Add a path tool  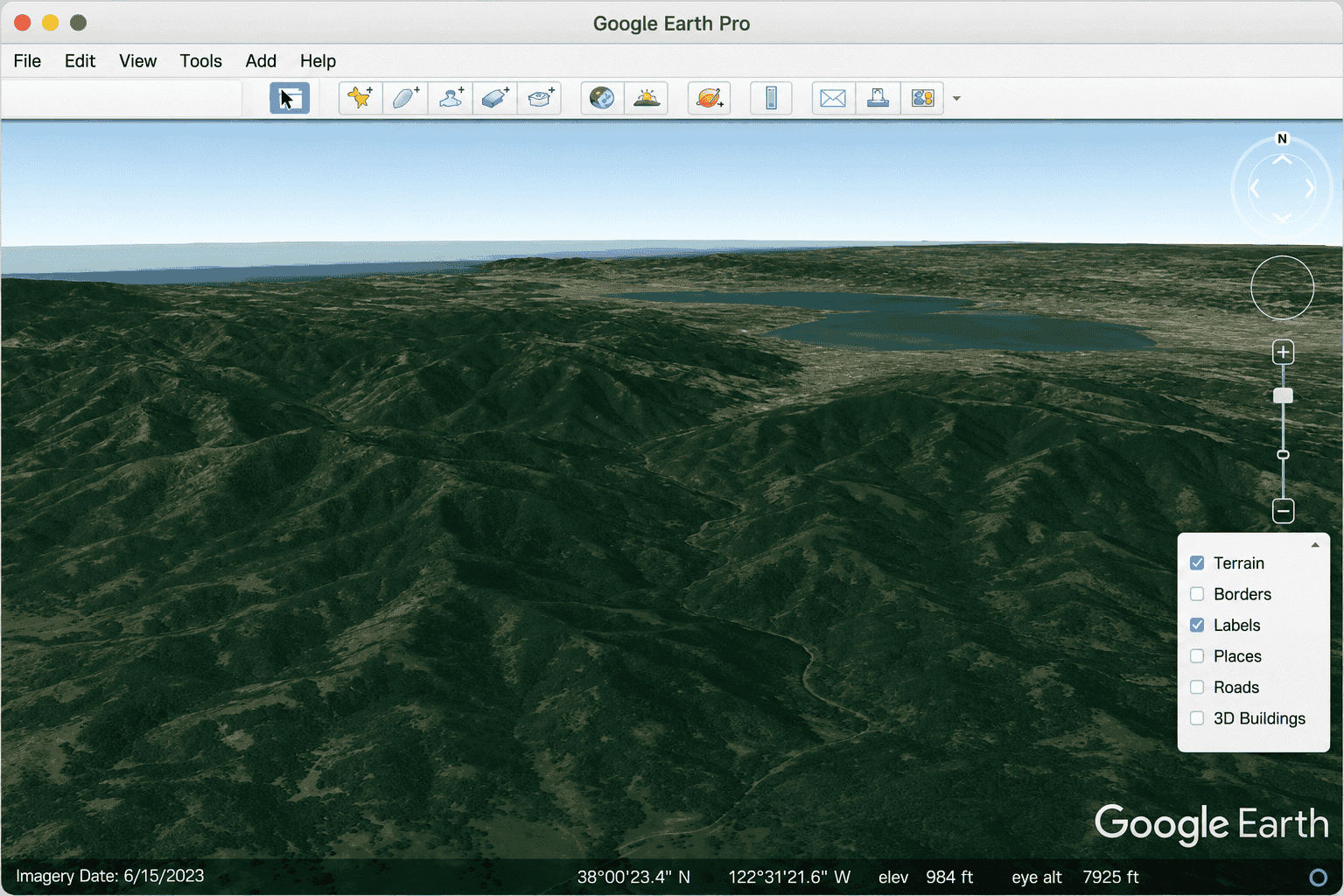point(450,98)
